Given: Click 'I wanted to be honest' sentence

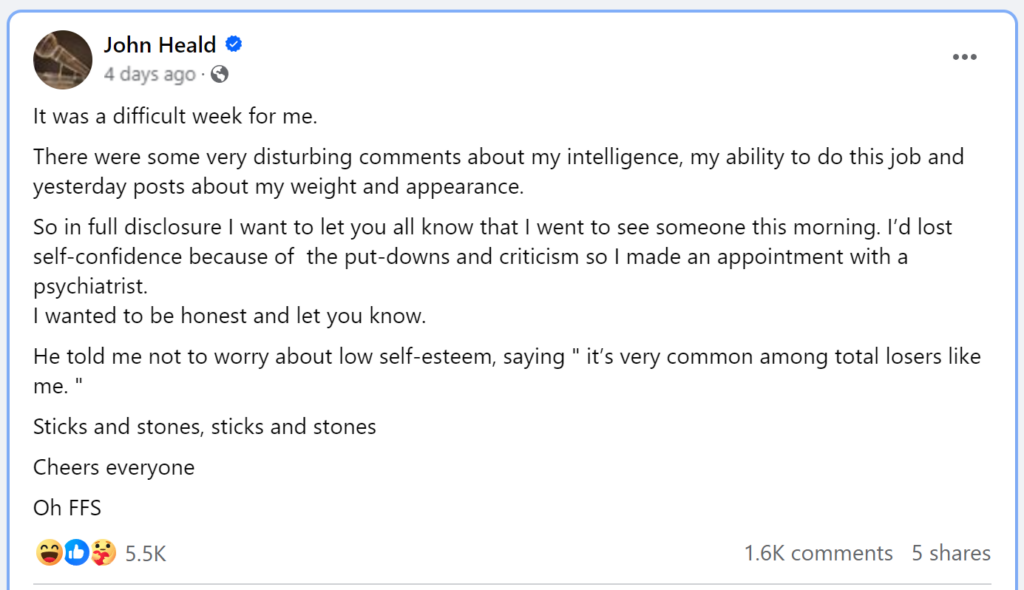Looking at the screenshot, I should point(229,316).
